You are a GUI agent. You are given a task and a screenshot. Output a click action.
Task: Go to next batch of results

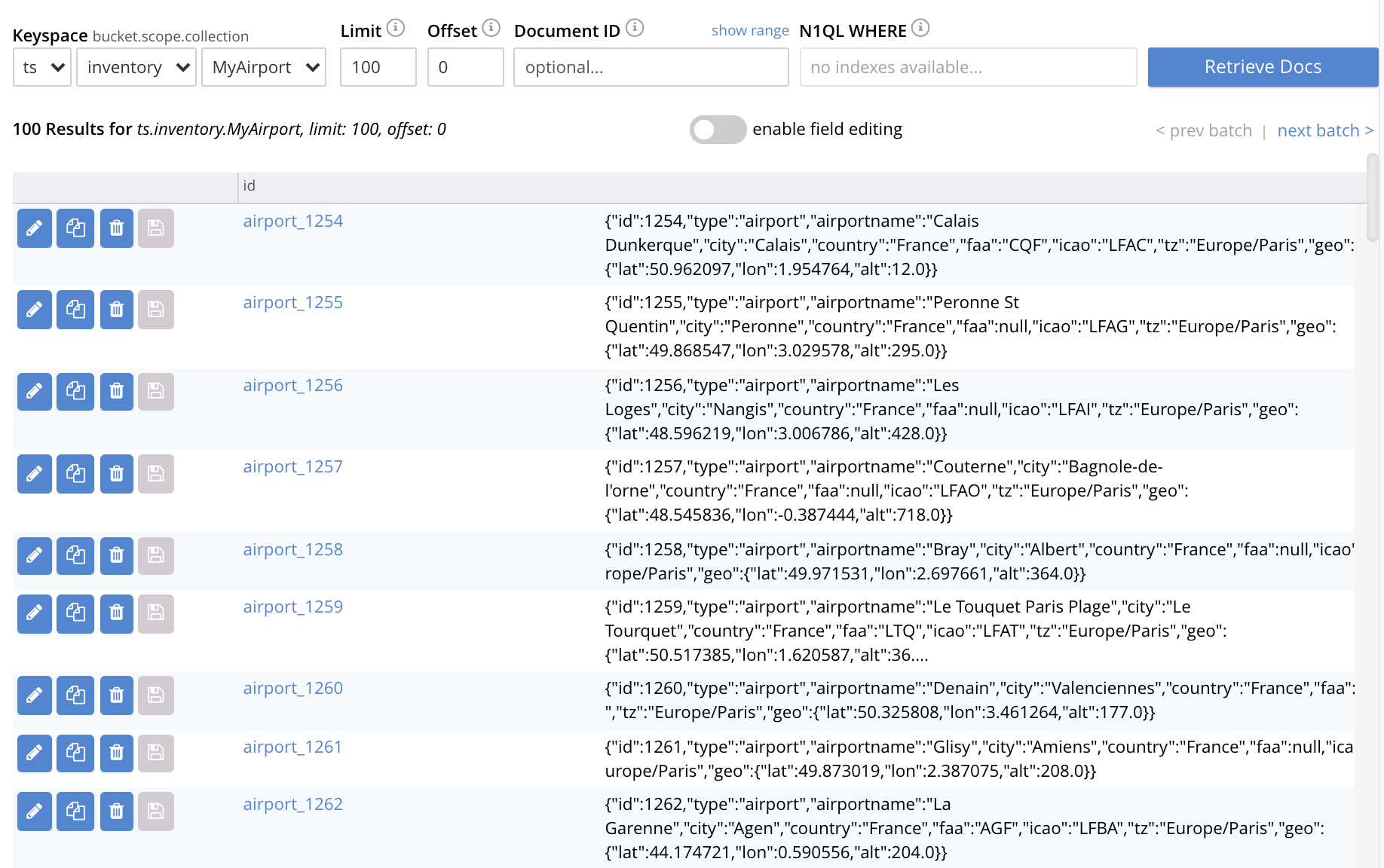coord(1324,130)
